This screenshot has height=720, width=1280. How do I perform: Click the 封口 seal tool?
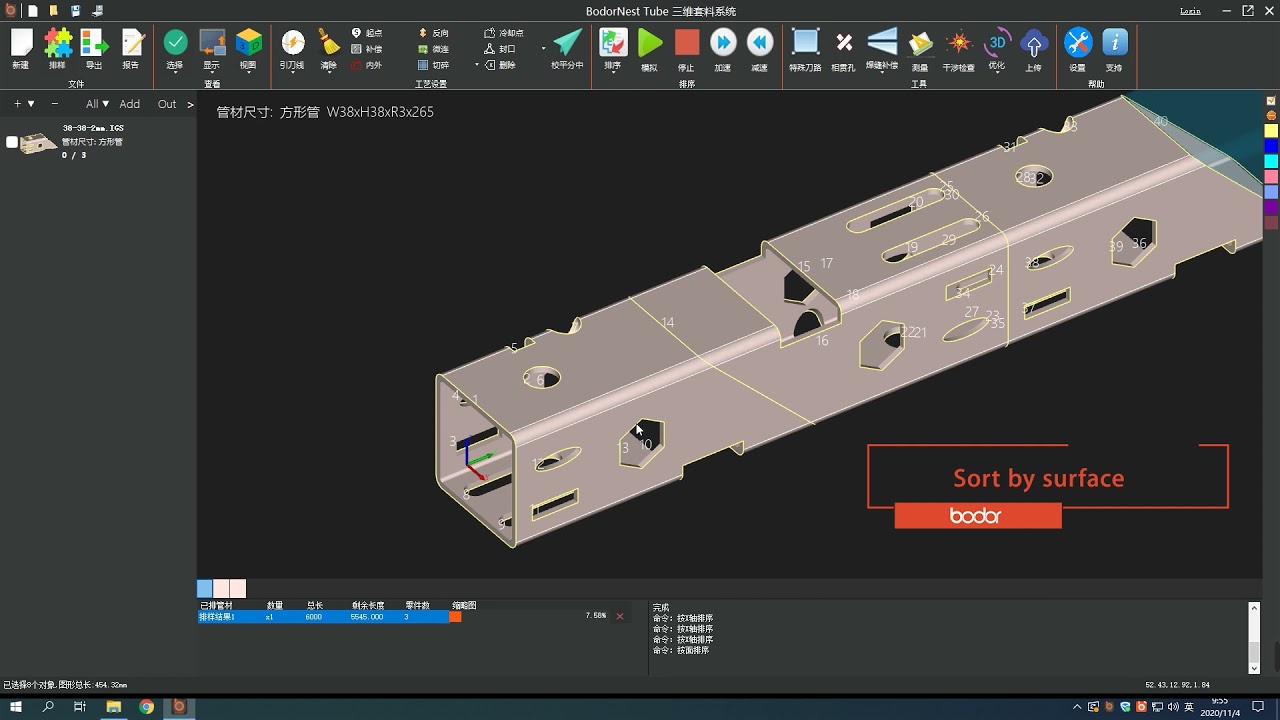(500, 49)
